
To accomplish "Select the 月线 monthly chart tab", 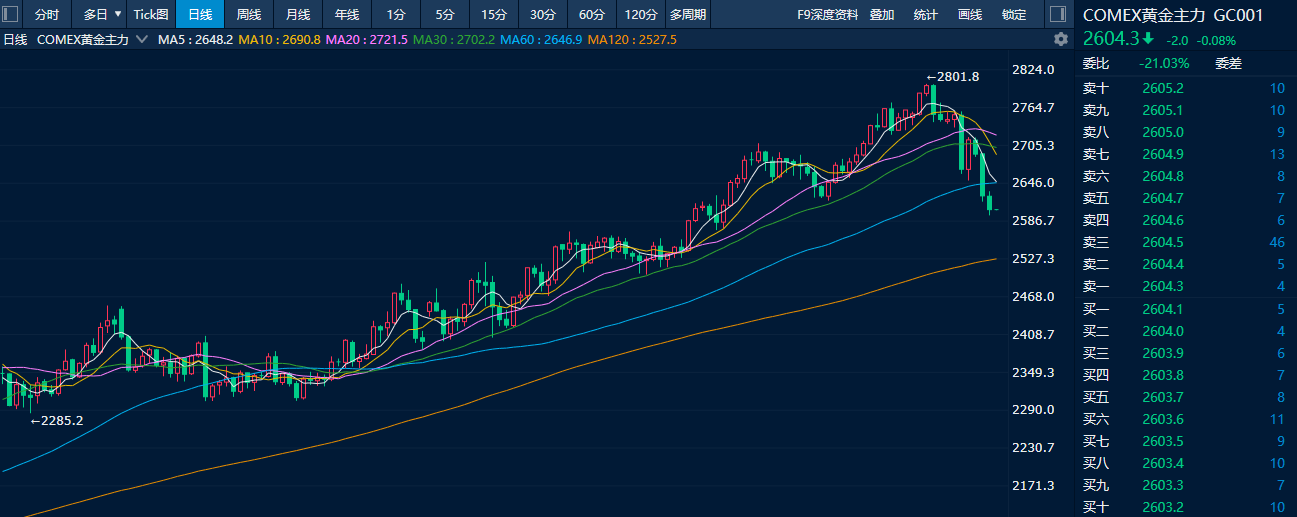I will [298, 14].
